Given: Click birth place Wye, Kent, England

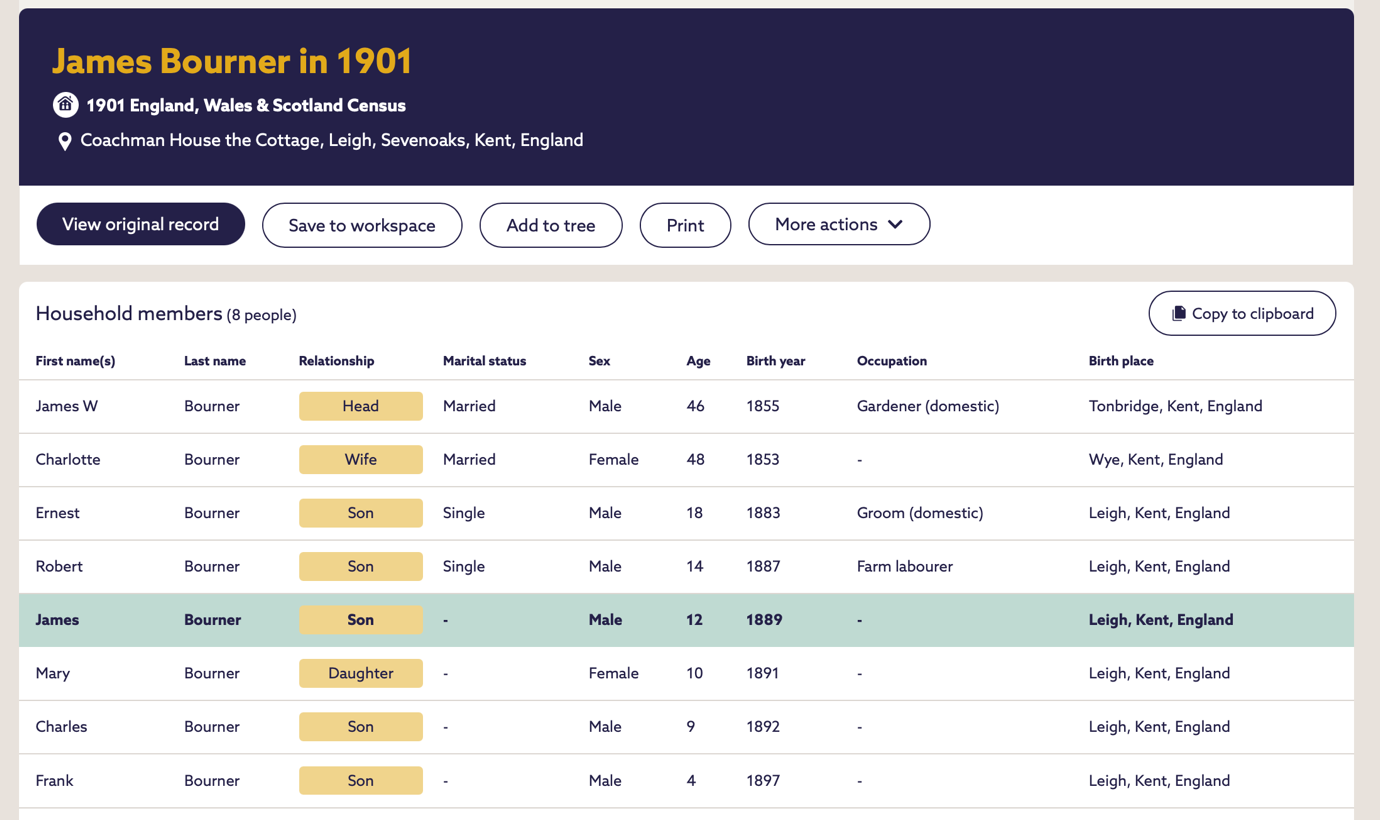Looking at the screenshot, I should coord(1156,460).
